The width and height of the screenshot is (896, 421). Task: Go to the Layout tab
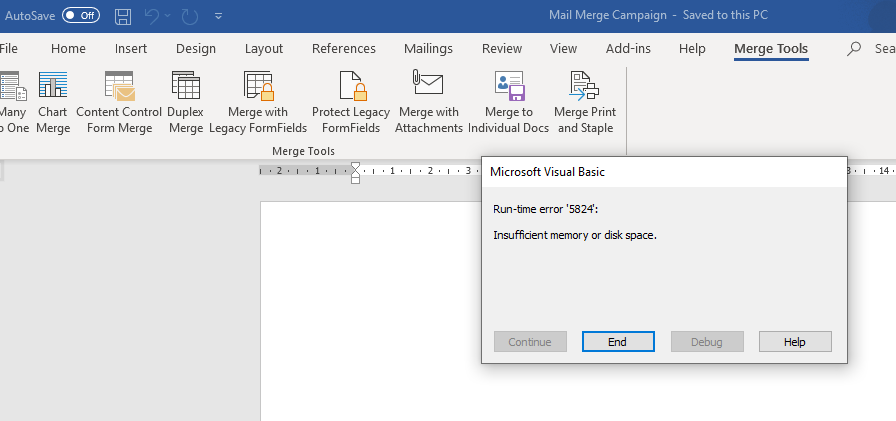[264, 49]
